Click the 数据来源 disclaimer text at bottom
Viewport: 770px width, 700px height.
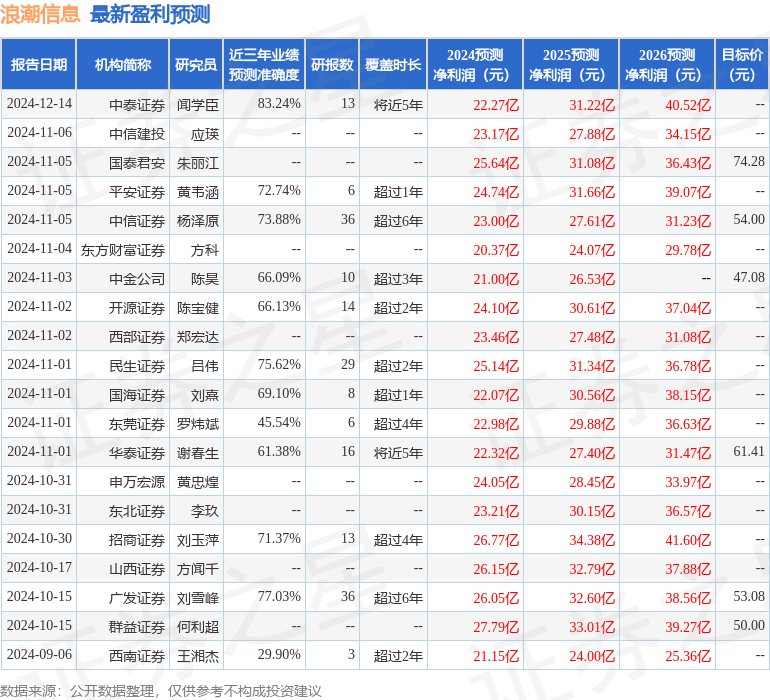(160, 690)
